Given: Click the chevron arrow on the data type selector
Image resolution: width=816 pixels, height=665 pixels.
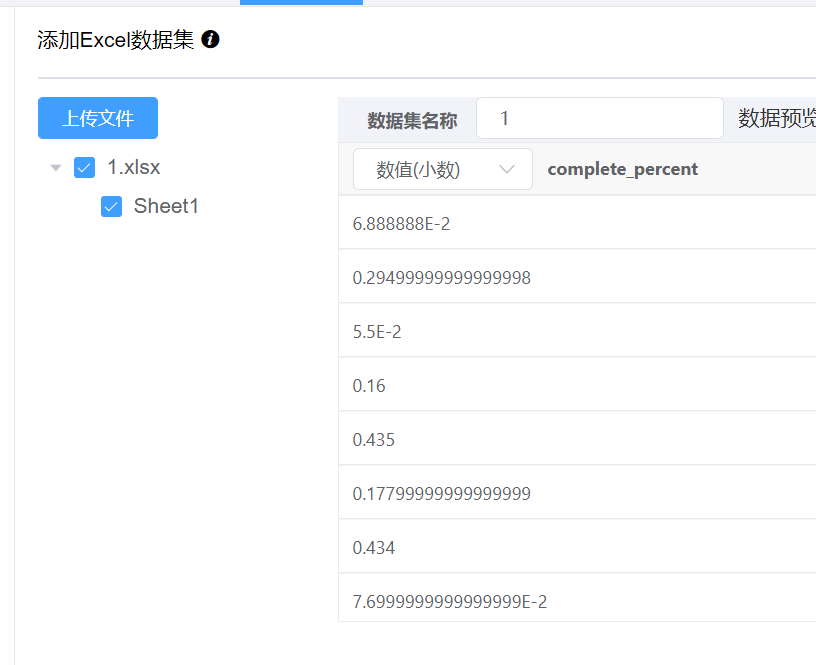Looking at the screenshot, I should 508,169.
